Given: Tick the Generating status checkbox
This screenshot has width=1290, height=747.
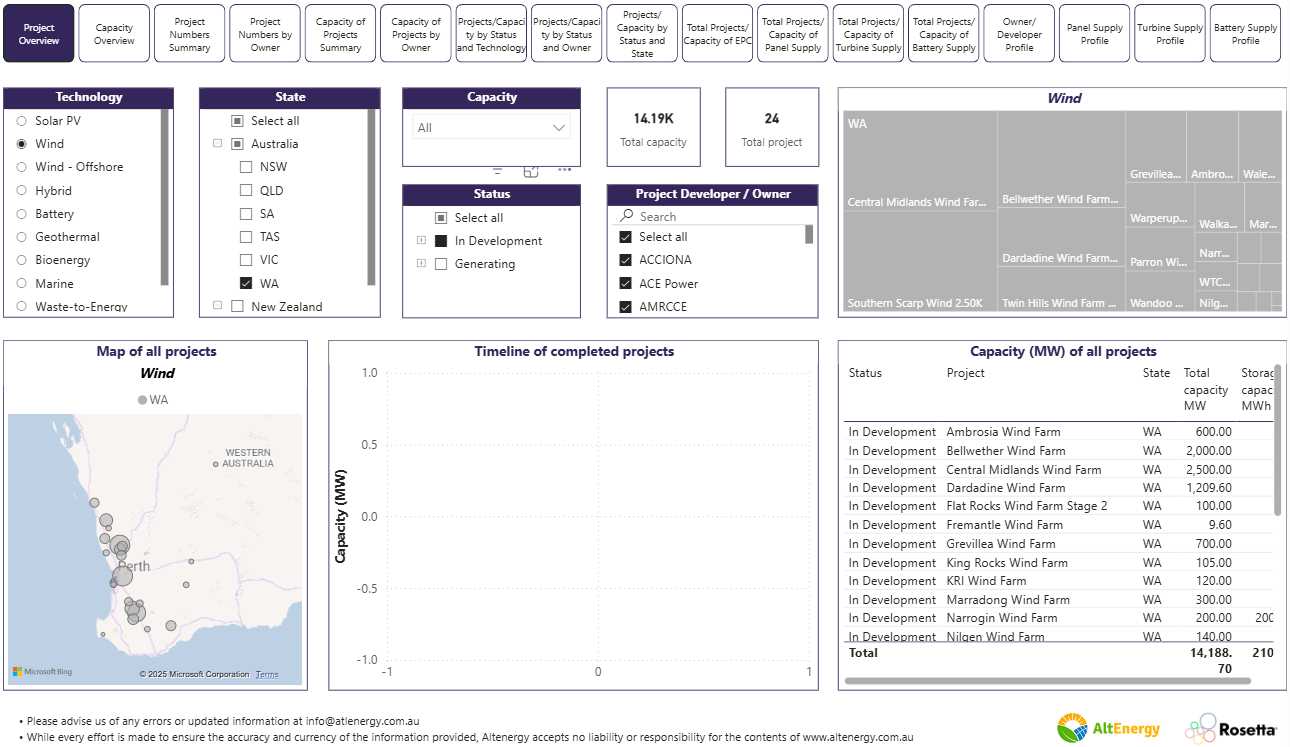Looking at the screenshot, I should click(441, 264).
